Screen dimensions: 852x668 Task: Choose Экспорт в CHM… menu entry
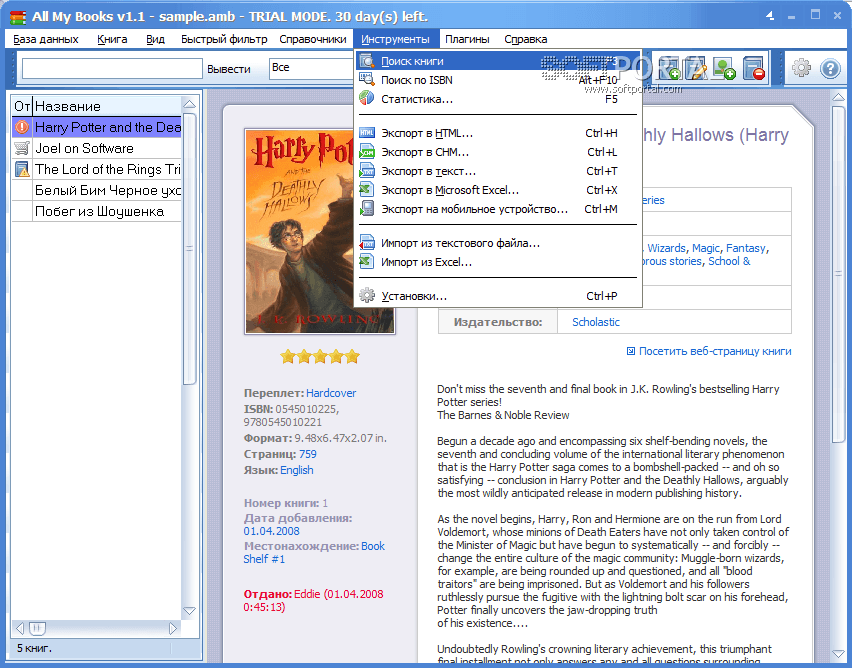[498, 152]
